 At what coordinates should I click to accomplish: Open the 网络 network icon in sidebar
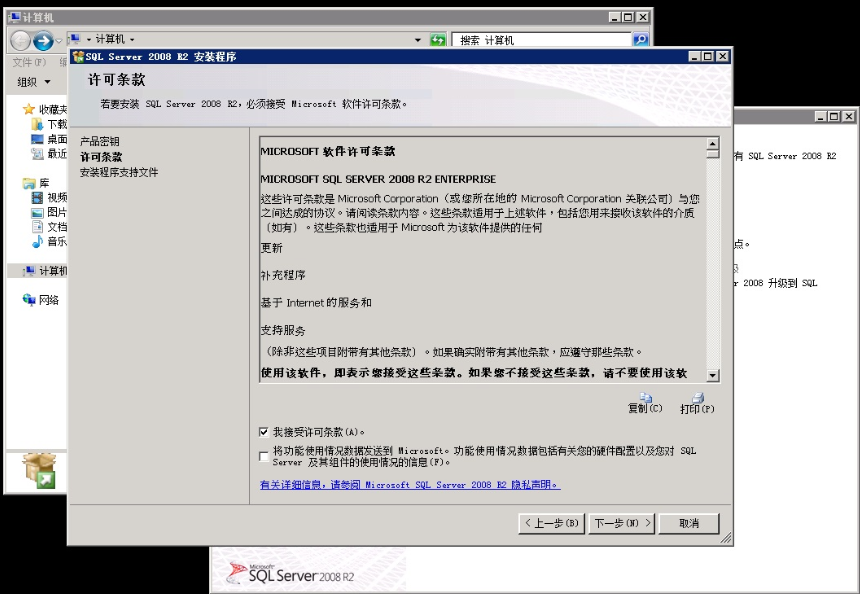click(x=29, y=299)
